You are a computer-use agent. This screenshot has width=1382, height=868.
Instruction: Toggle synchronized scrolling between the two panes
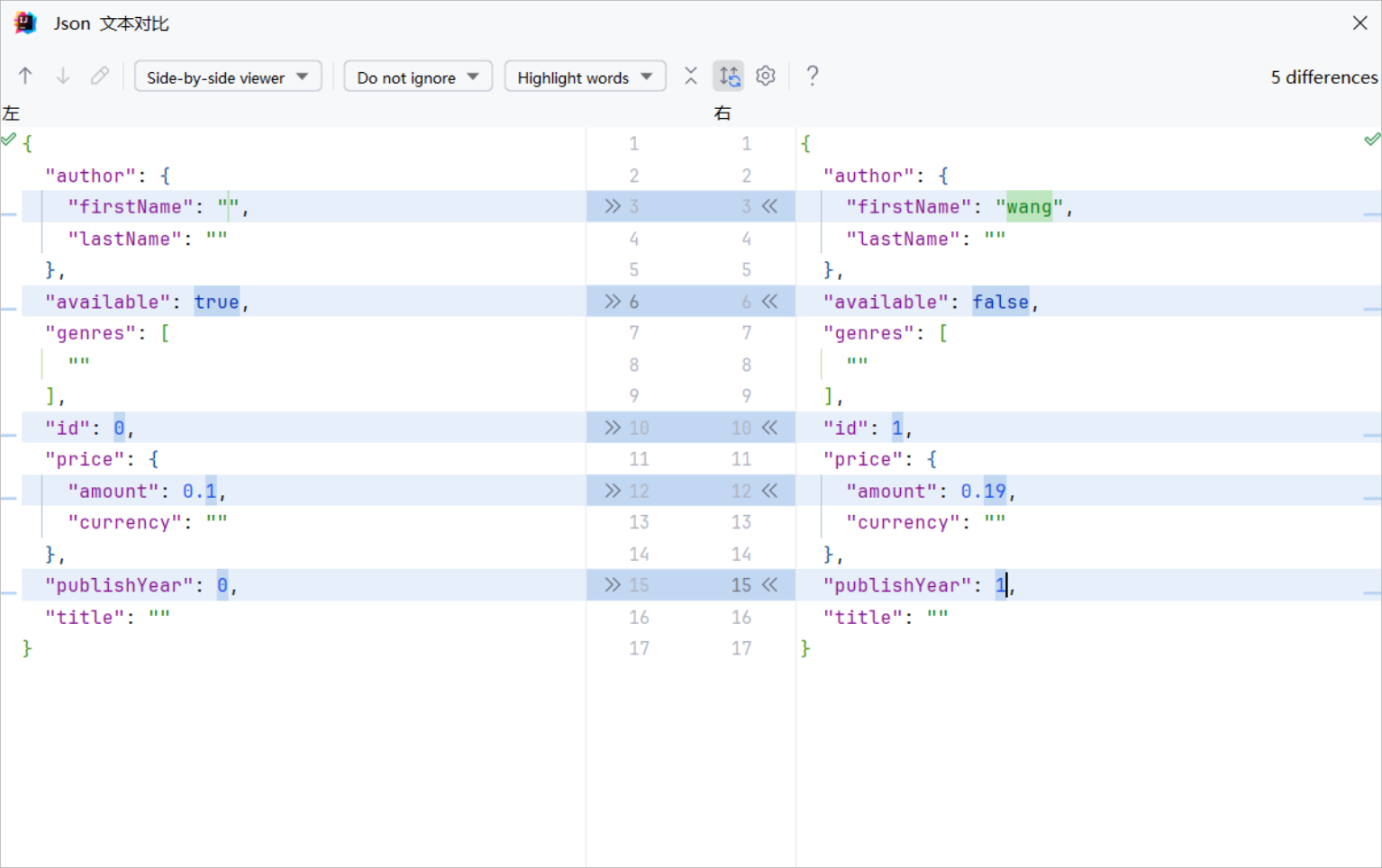(x=728, y=76)
